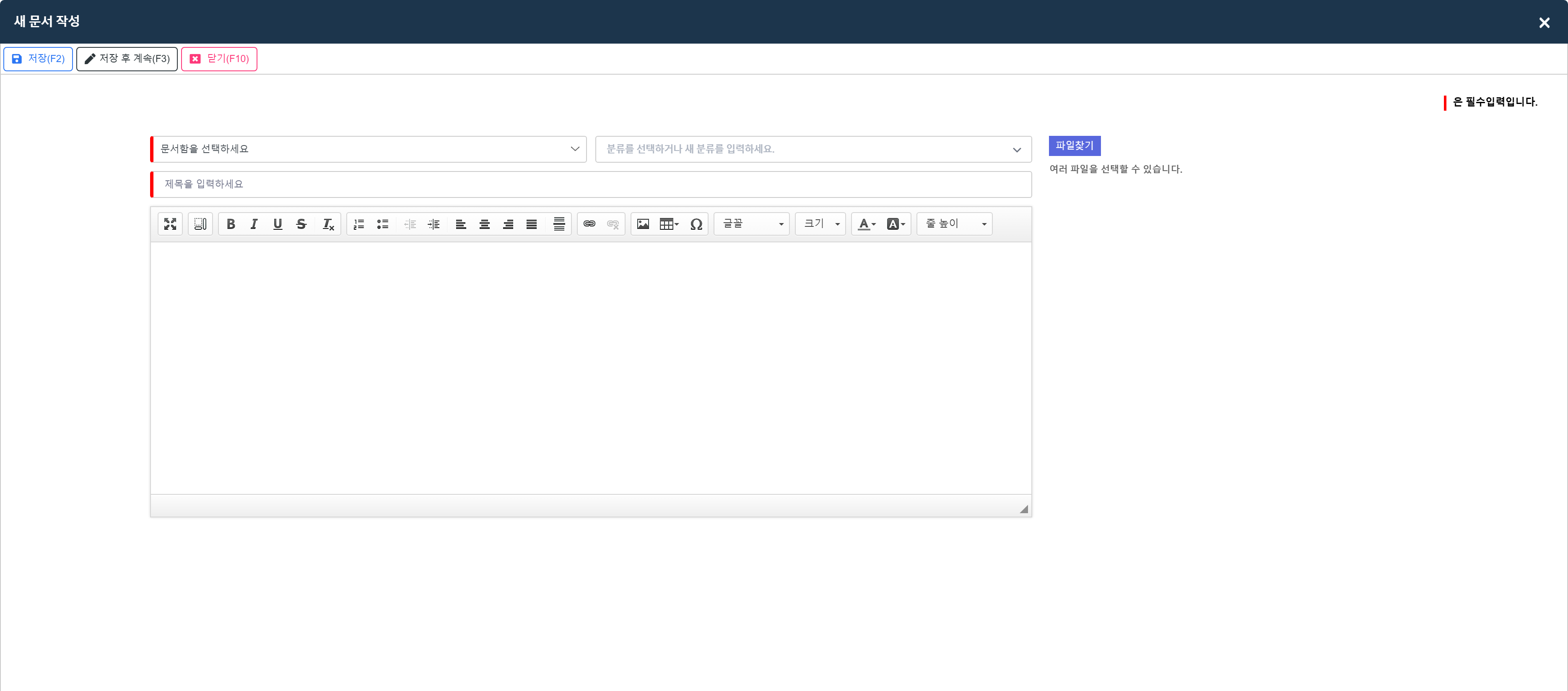Open the 크기 font size dropdown

[x=820, y=224]
